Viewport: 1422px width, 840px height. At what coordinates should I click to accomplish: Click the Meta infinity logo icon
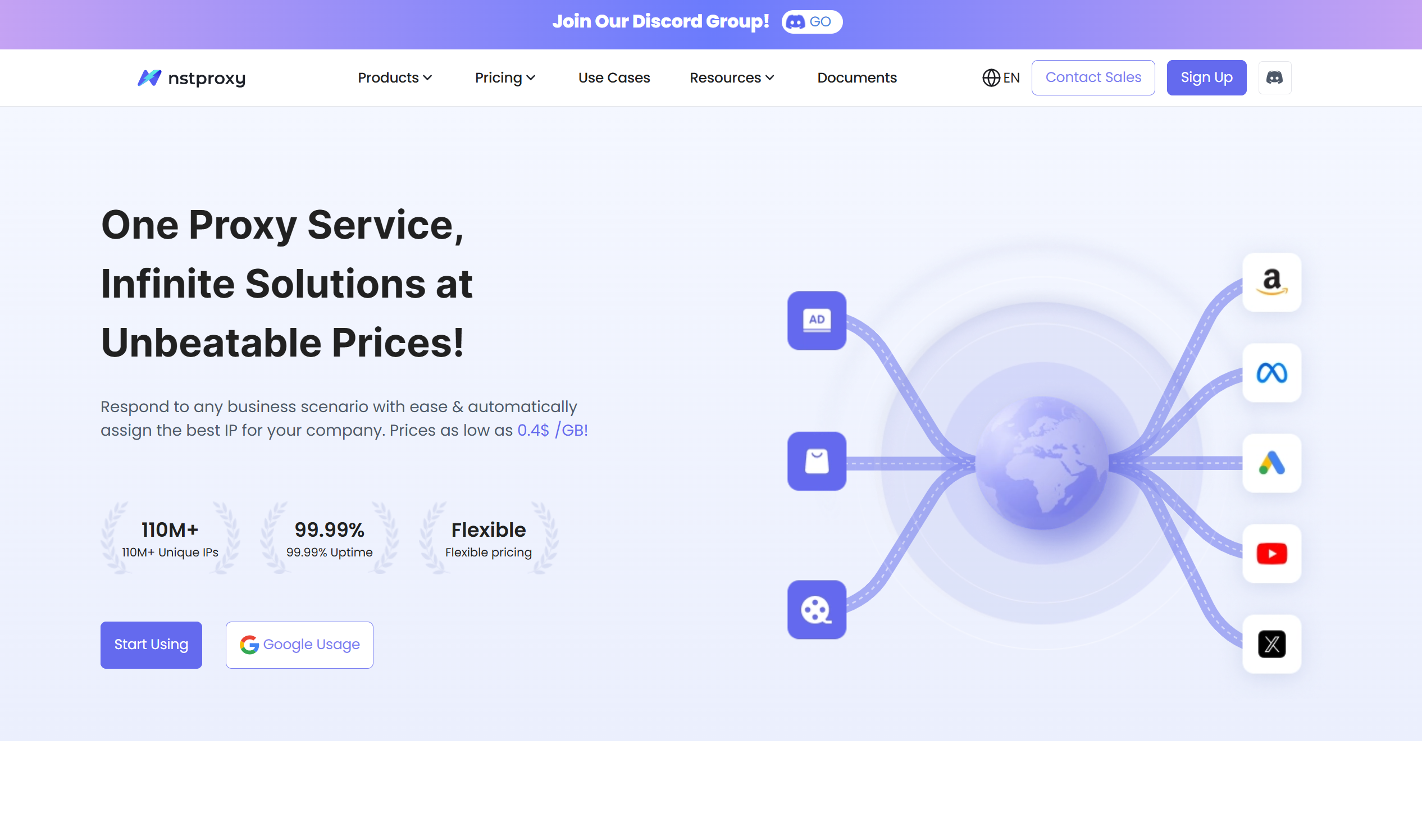click(1271, 372)
